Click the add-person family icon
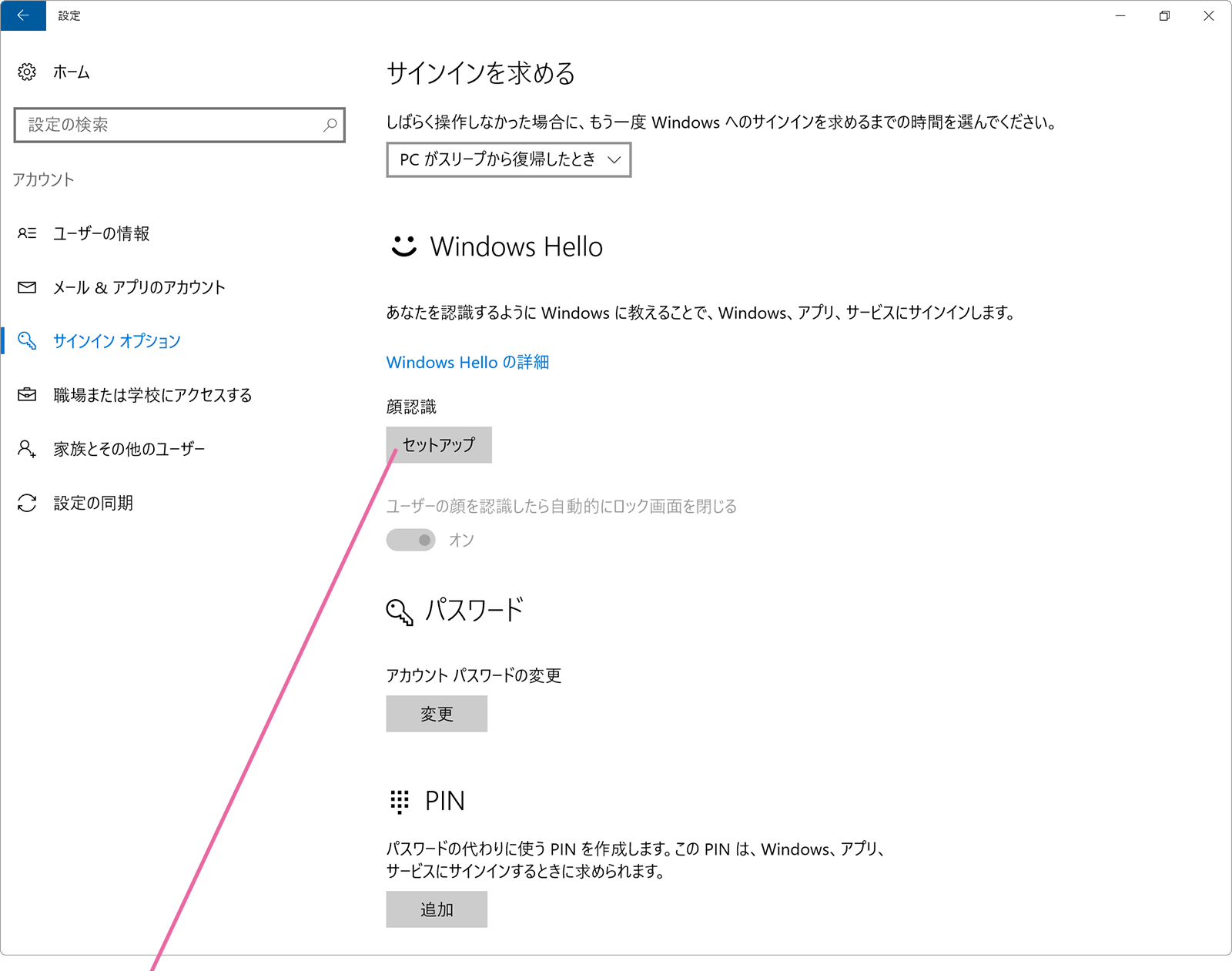This screenshot has width=1232, height=971. point(27,448)
